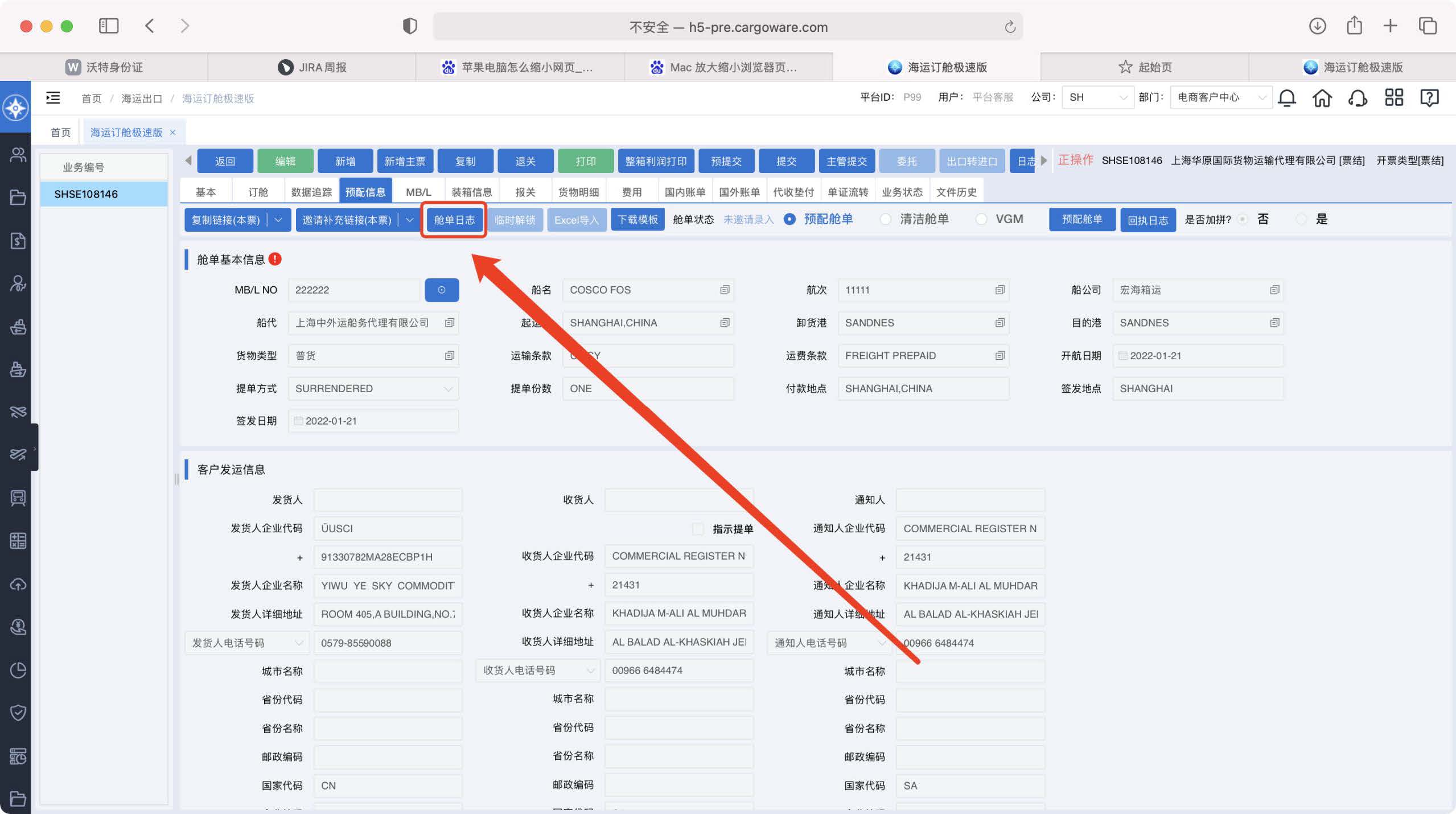Image resolution: width=1456 pixels, height=814 pixels.
Task: Click the 发货人 input field
Action: [x=388, y=500]
